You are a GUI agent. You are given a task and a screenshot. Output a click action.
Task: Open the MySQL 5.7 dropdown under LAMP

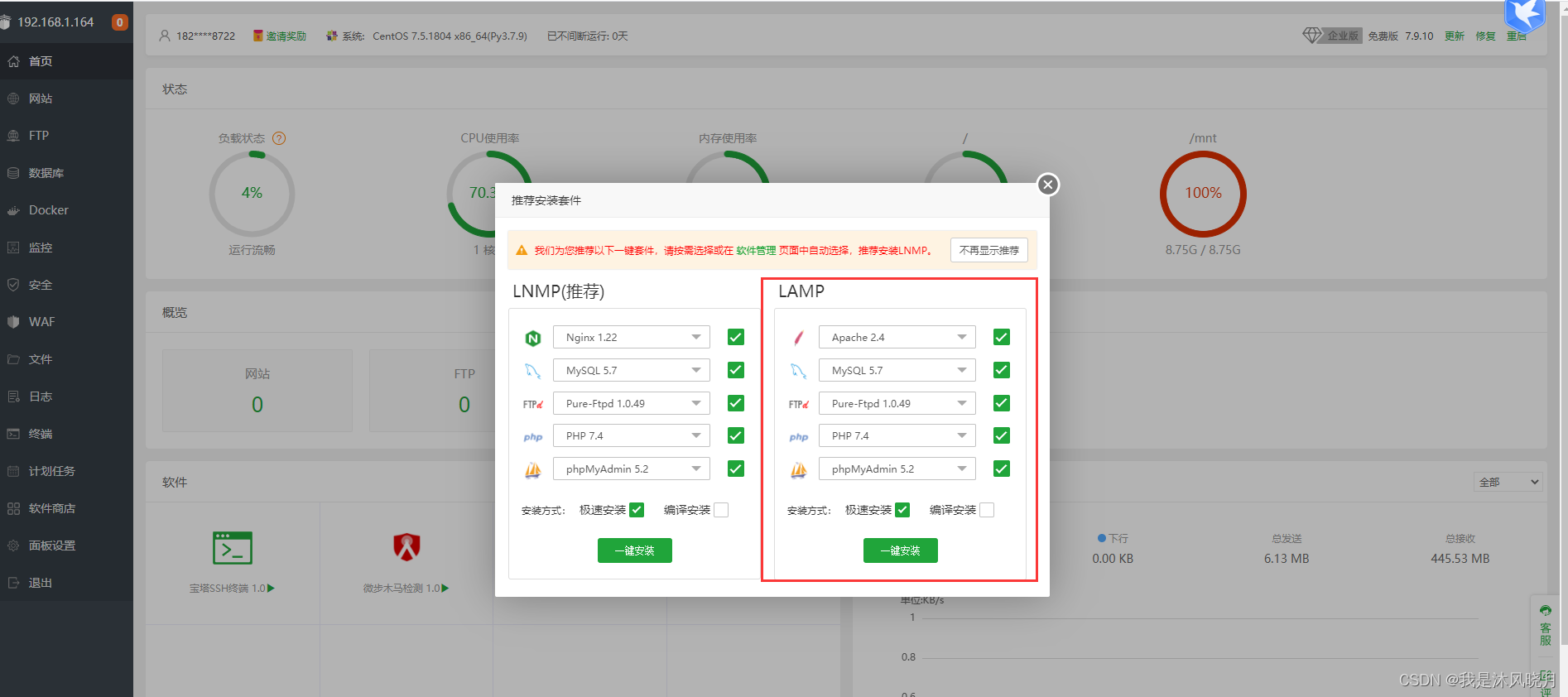(897, 370)
